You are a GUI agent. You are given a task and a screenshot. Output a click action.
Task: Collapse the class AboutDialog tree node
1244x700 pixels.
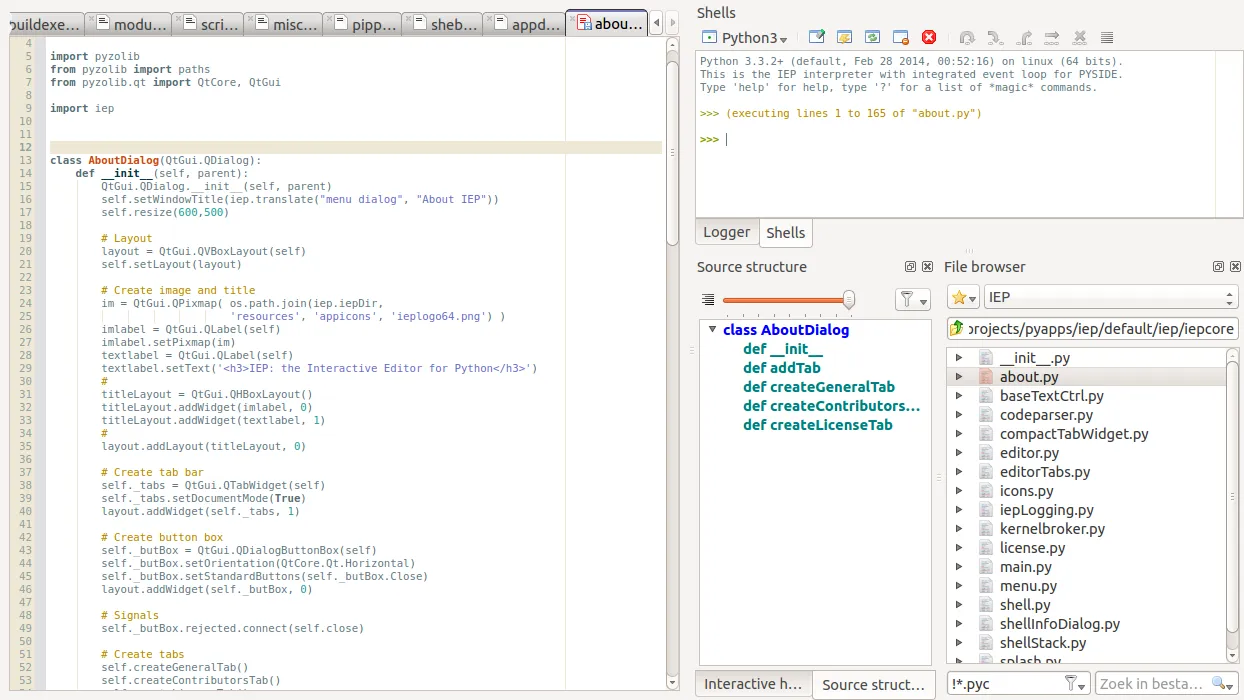pos(711,330)
